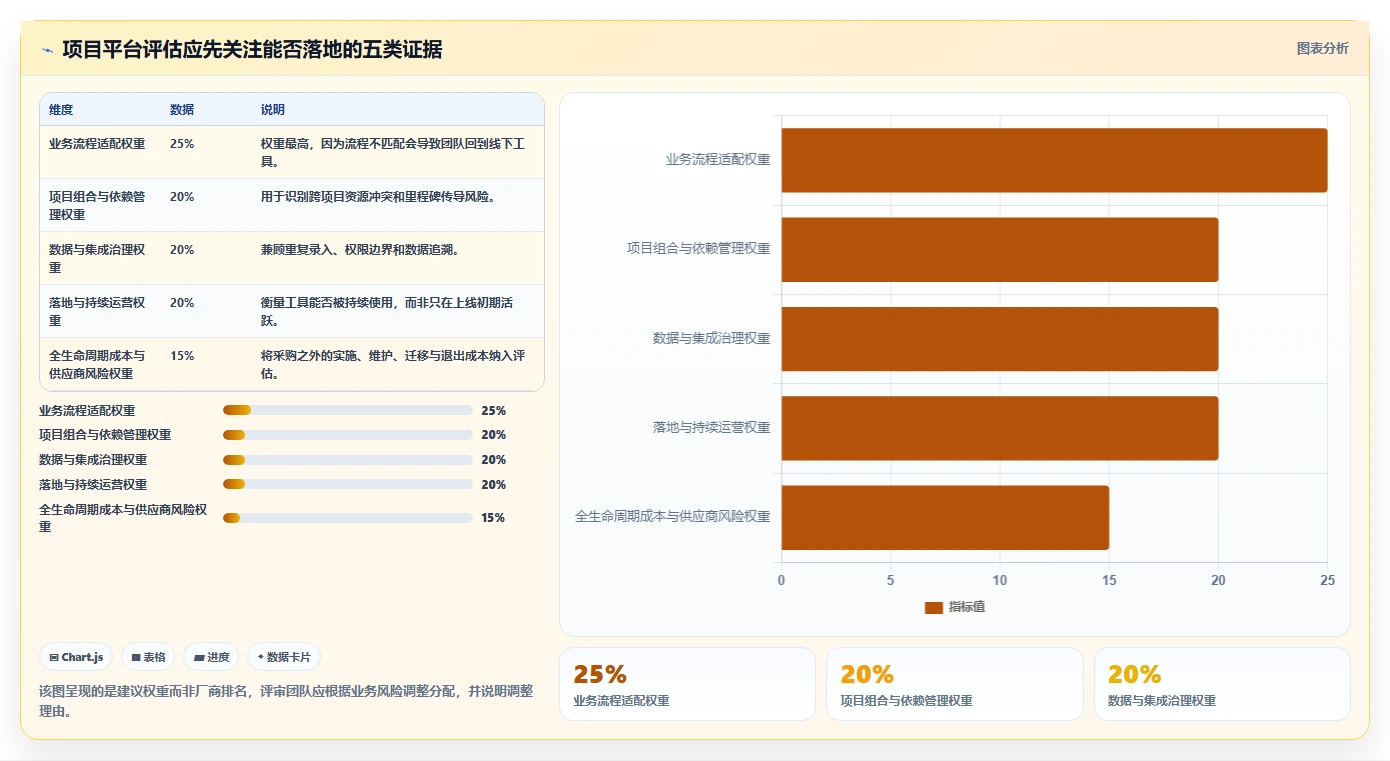Click the x-axis tick value 15
Viewport: 1390px width, 761px height.
pyautogui.click(x=1109, y=581)
